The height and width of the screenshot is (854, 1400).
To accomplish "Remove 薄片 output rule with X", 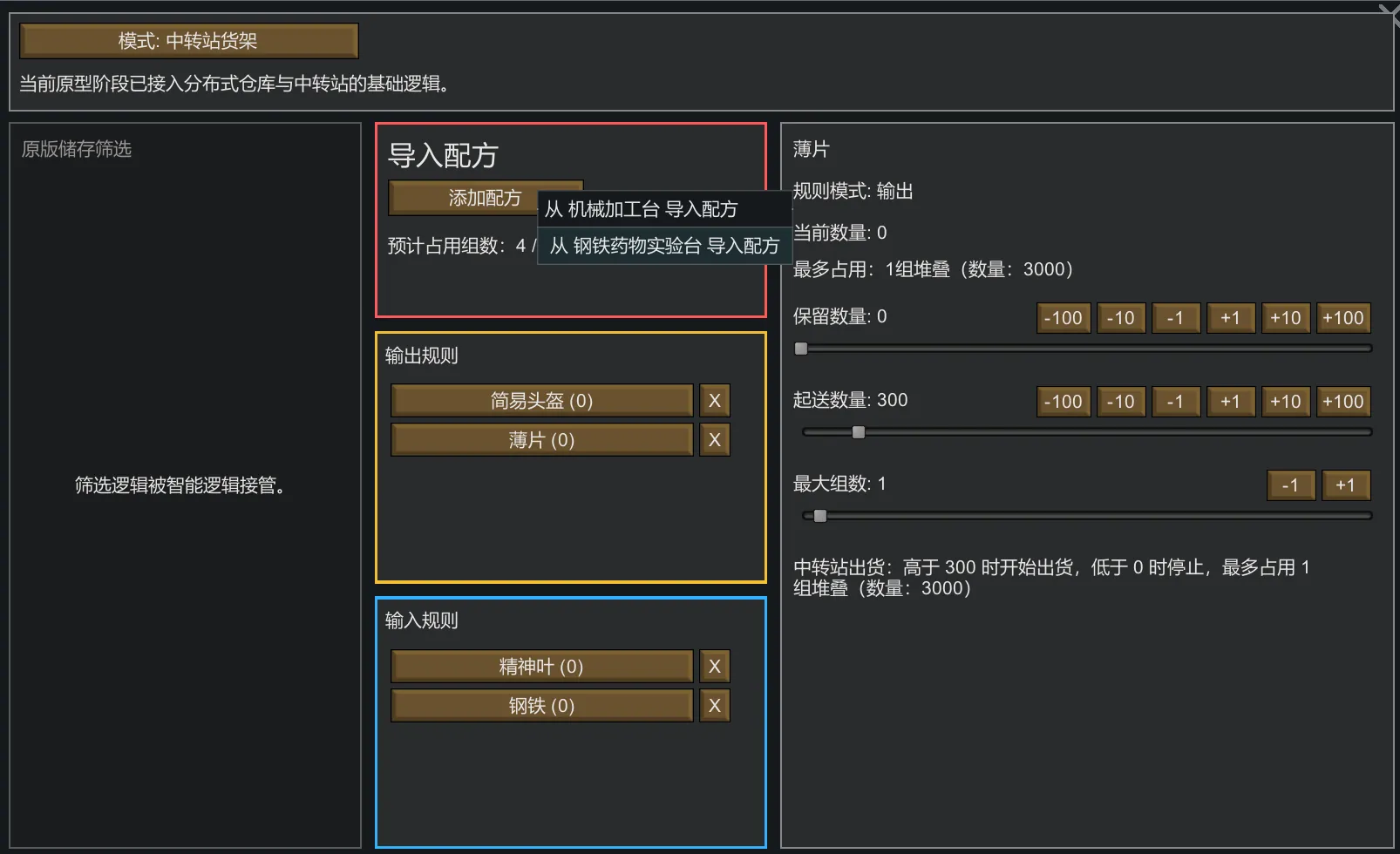I will pyautogui.click(x=715, y=440).
